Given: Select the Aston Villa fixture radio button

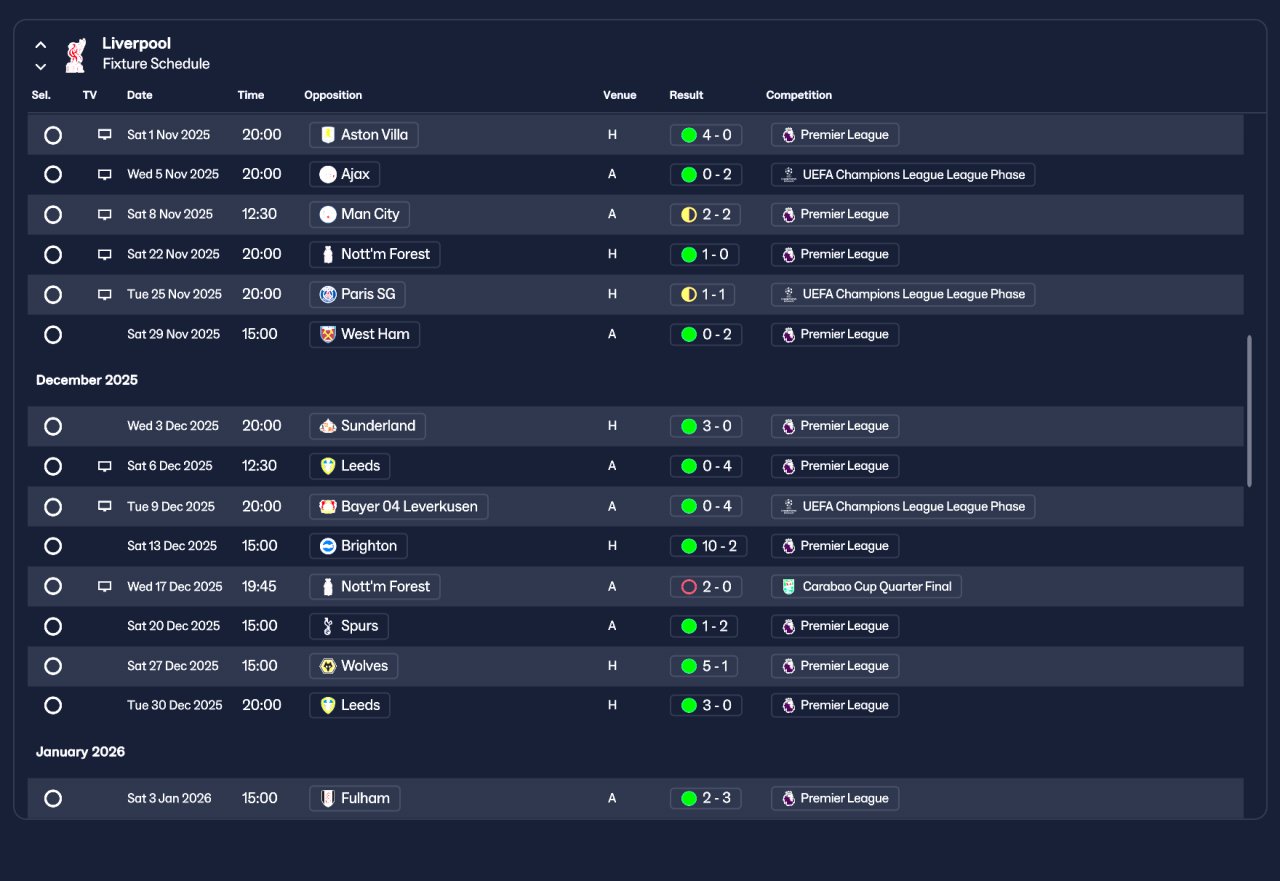Looking at the screenshot, I should [x=53, y=135].
